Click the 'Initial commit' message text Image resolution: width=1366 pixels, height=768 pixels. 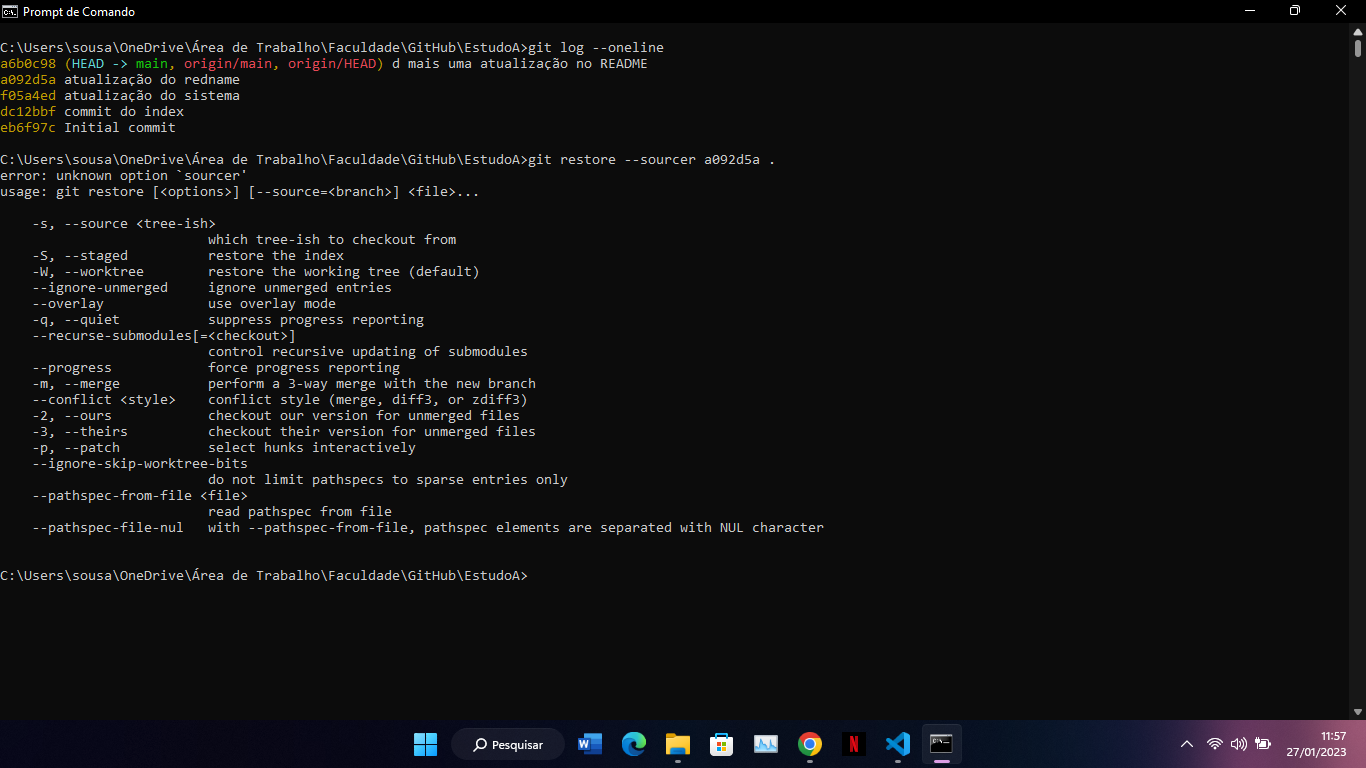tap(120, 128)
